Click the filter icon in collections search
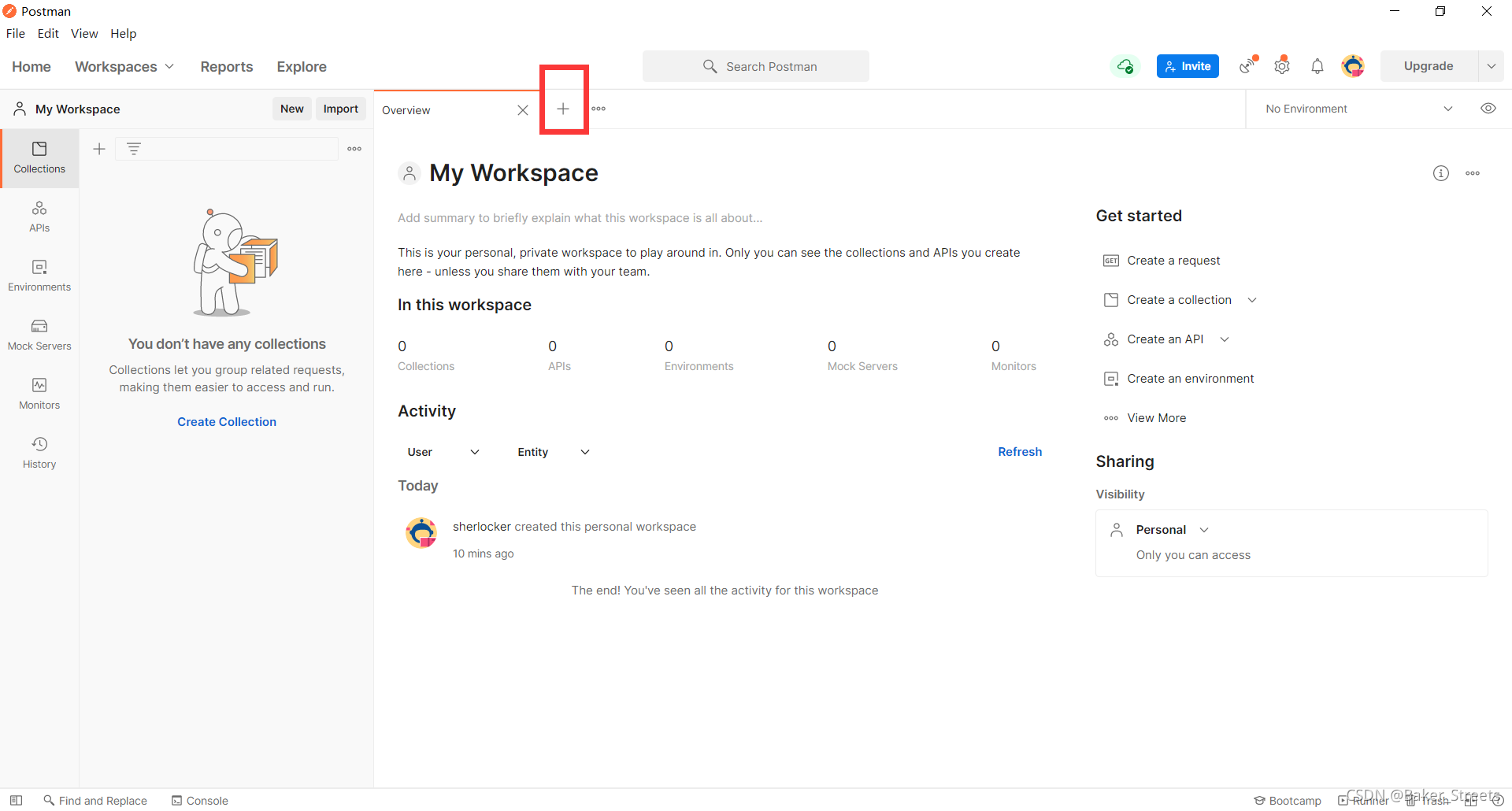1512x811 pixels. (x=134, y=149)
